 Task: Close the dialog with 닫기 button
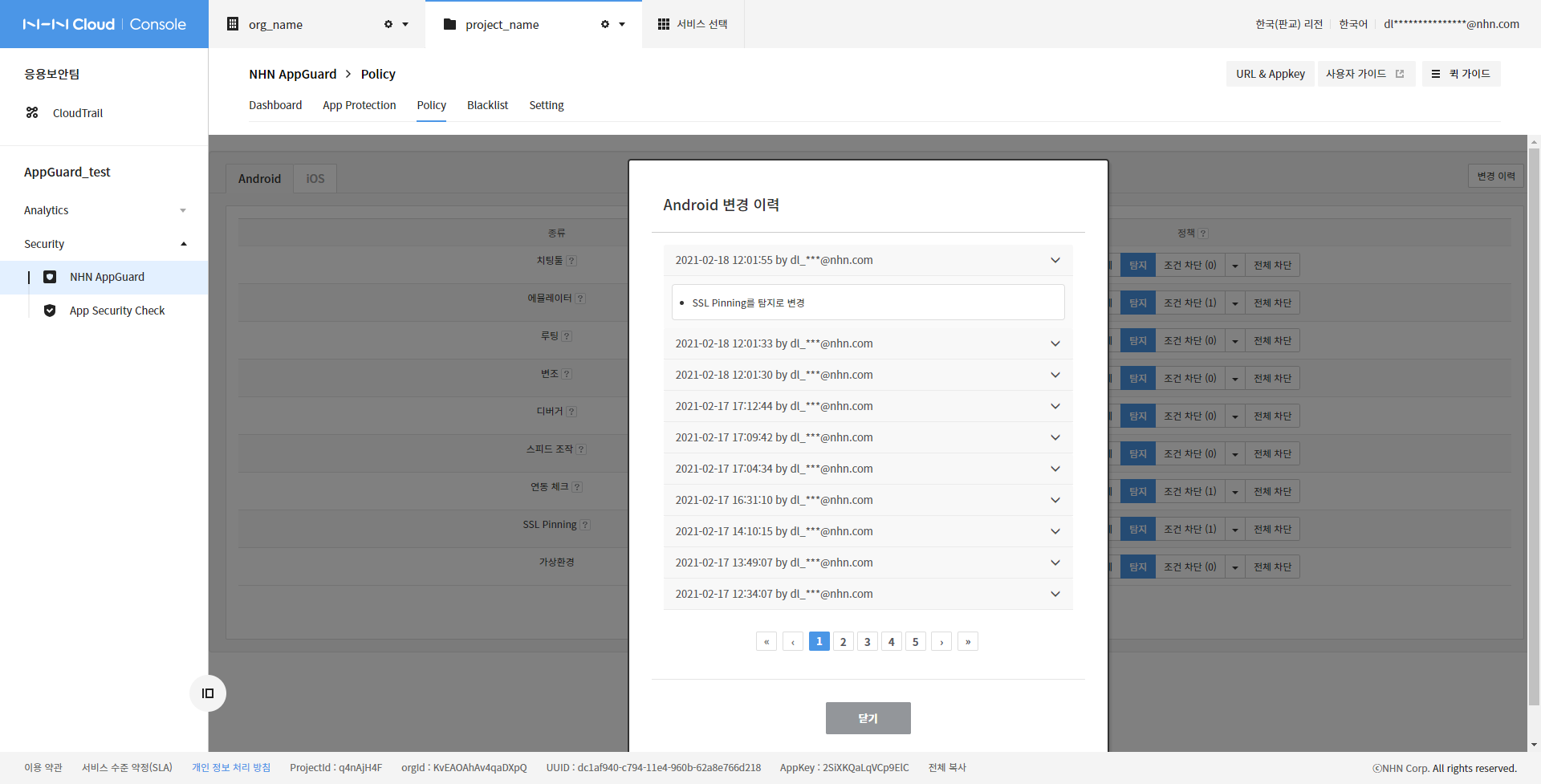[868, 718]
